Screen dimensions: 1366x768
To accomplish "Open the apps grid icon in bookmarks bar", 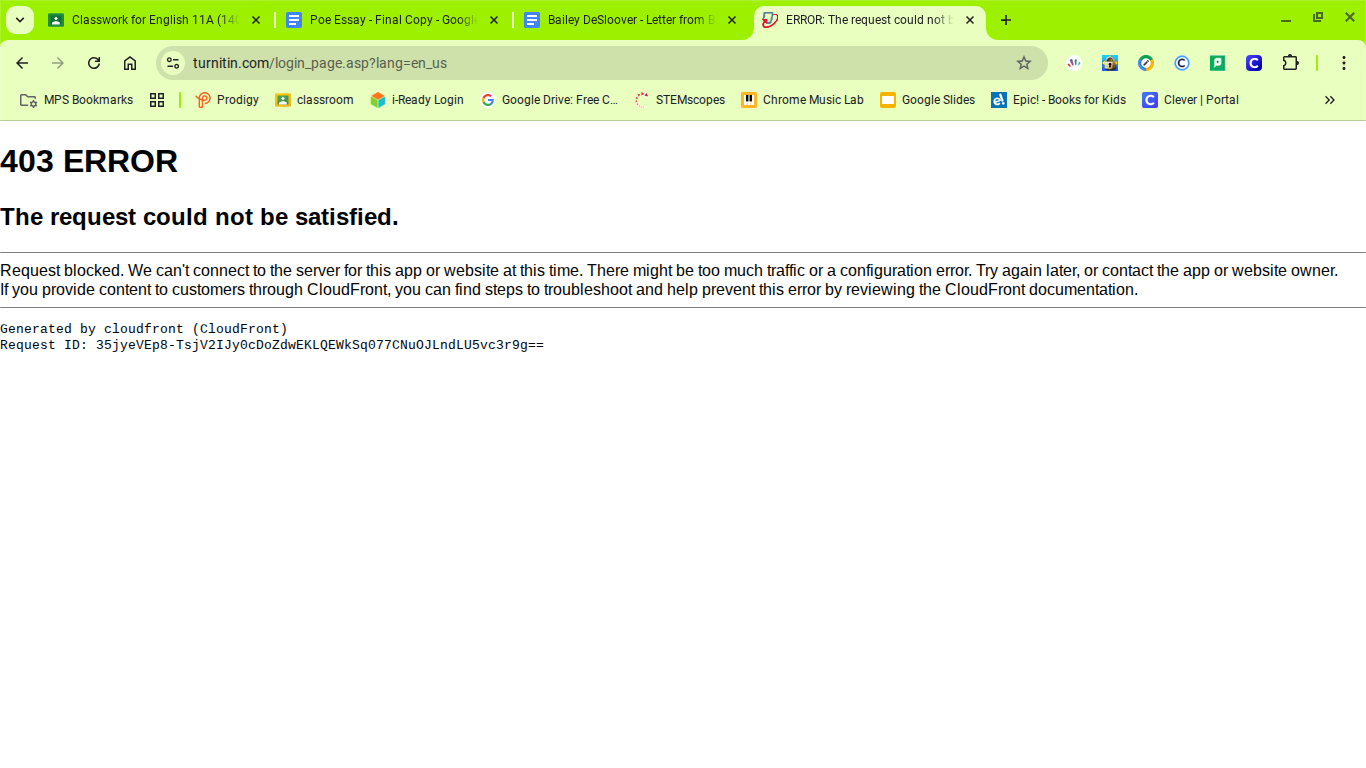I will point(157,100).
